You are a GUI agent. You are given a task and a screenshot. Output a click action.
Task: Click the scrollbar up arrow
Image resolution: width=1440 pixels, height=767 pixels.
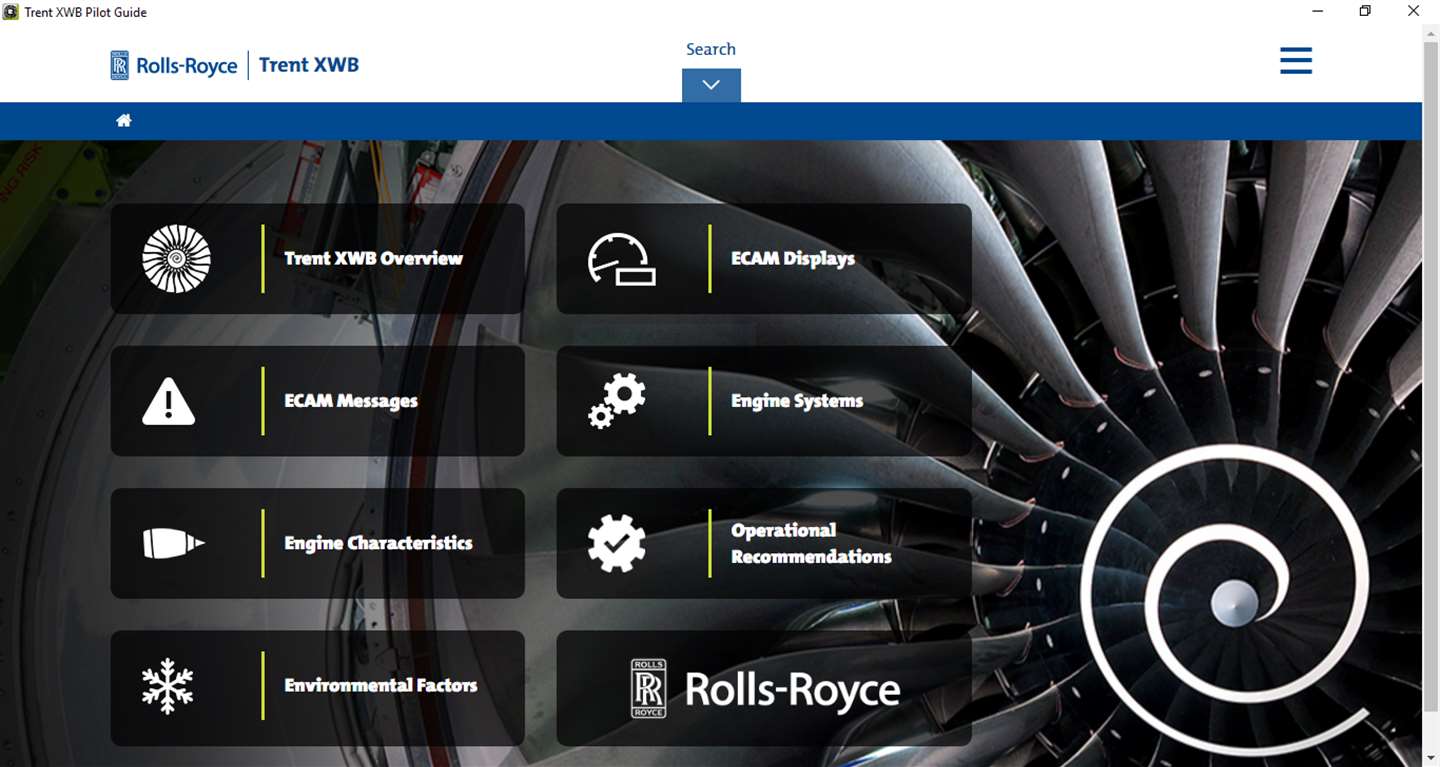(x=1431, y=33)
